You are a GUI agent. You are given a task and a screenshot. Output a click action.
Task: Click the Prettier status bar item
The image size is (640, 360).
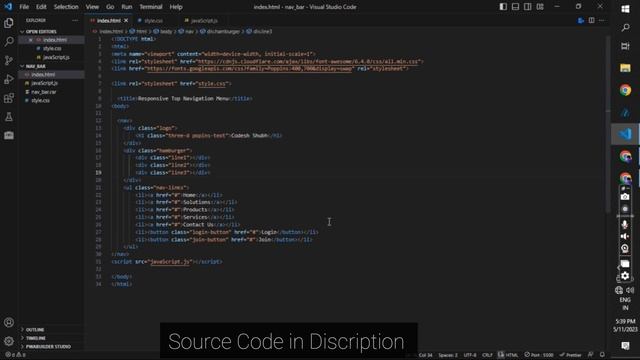coord(570,355)
